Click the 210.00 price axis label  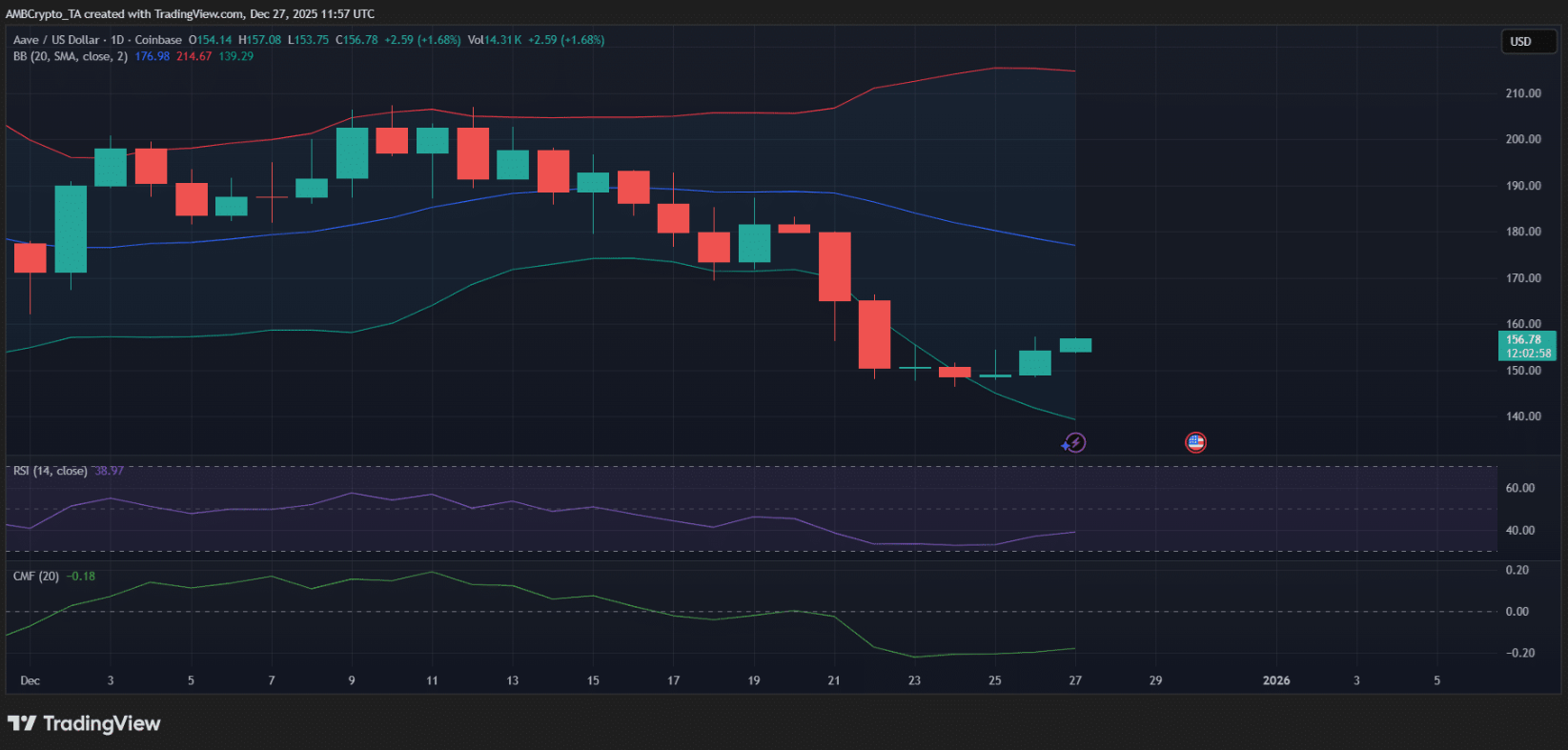(1522, 93)
